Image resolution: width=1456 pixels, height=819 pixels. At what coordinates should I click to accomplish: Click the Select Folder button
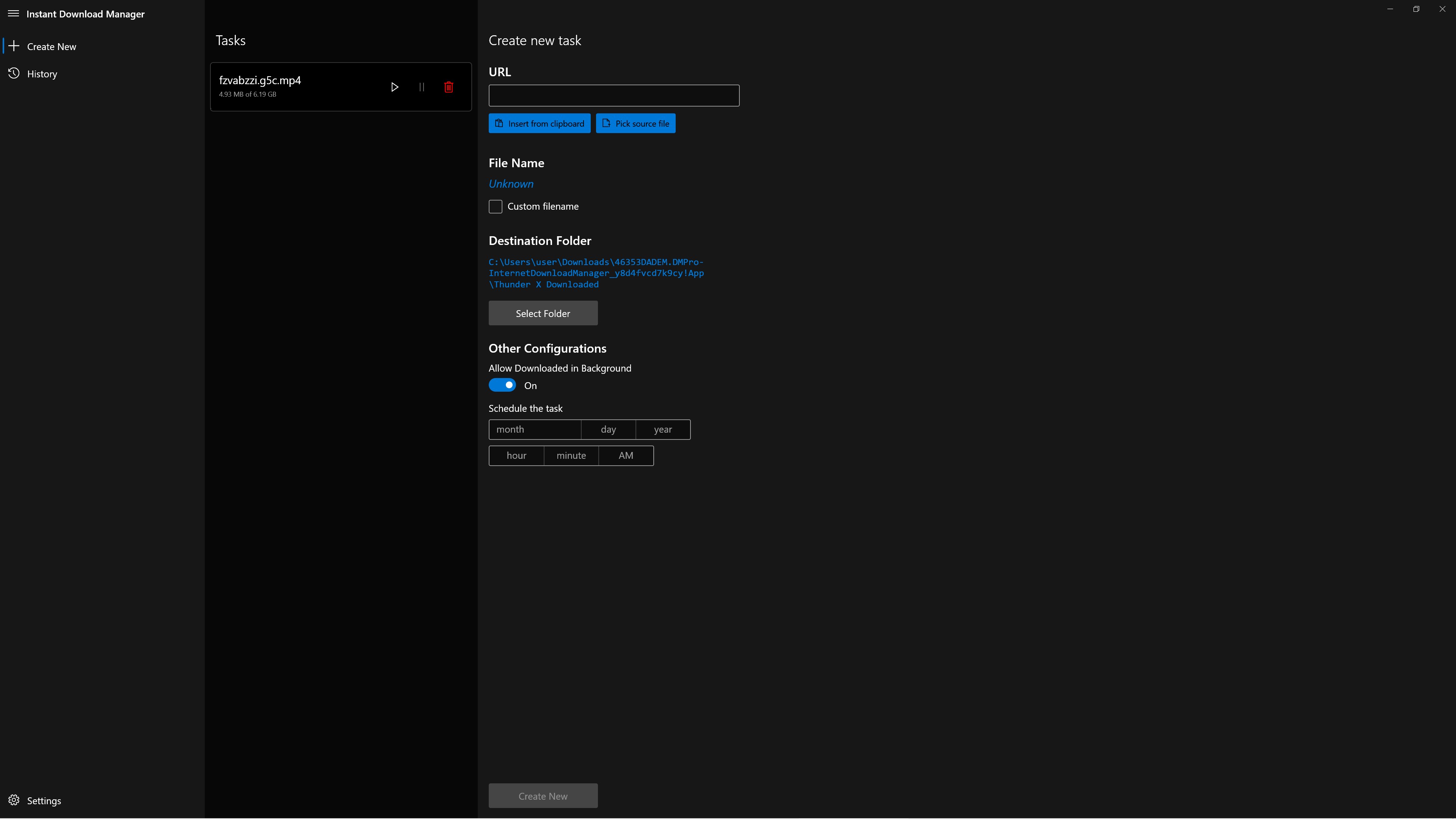[x=543, y=313]
